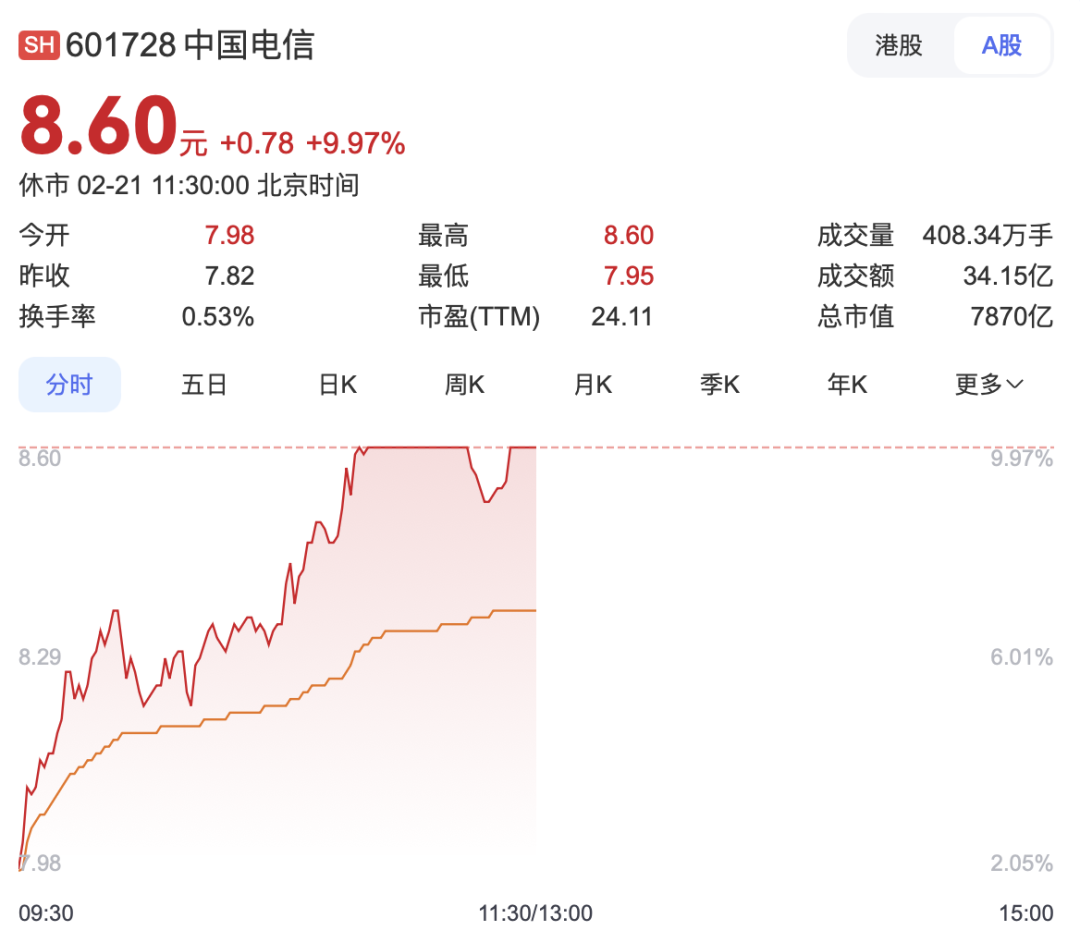Click the 昨收 value 7.82

229,276
